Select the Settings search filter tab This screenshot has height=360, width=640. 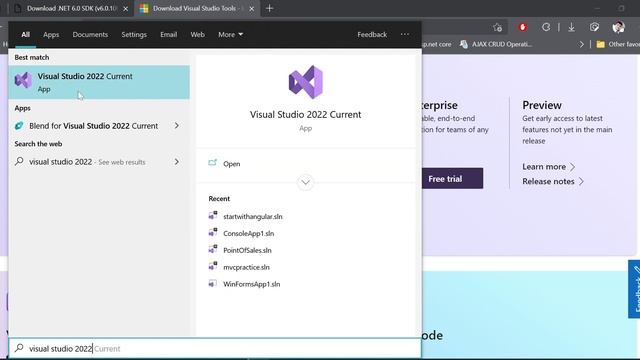point(134,35)
